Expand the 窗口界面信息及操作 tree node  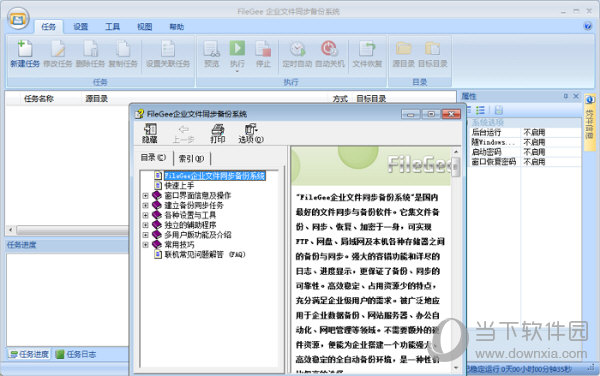[145, 195]
